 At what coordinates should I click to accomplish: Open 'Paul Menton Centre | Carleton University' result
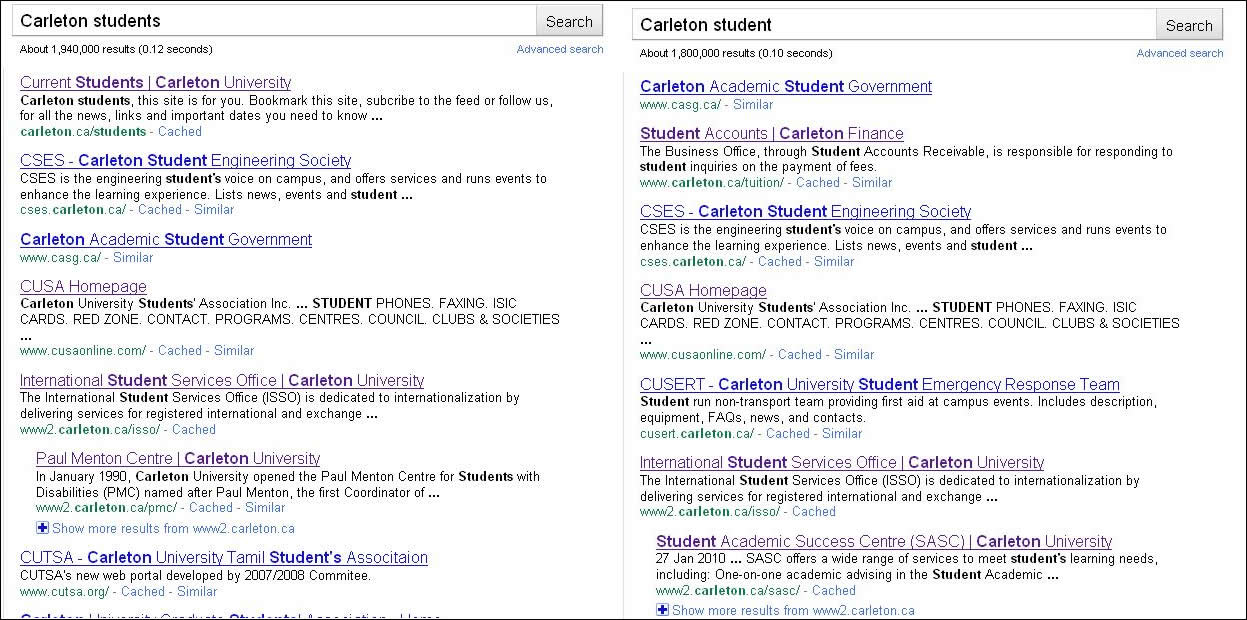[177, 458]
